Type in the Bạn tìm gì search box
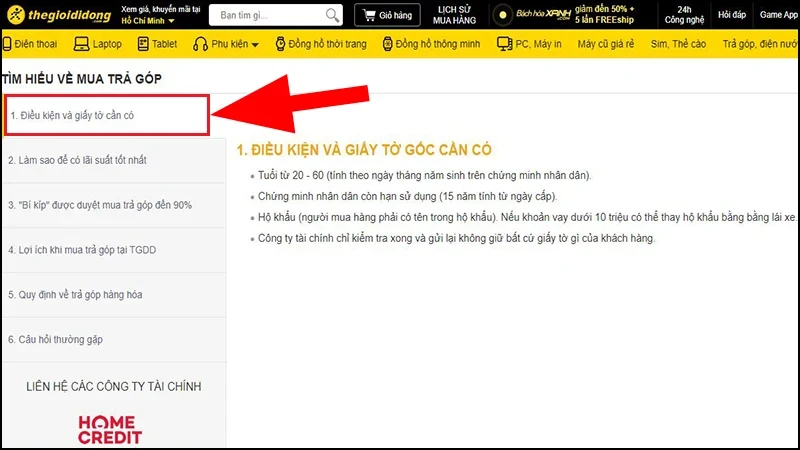This screenshot has width=800, height=450. click(x=268, y=16)
